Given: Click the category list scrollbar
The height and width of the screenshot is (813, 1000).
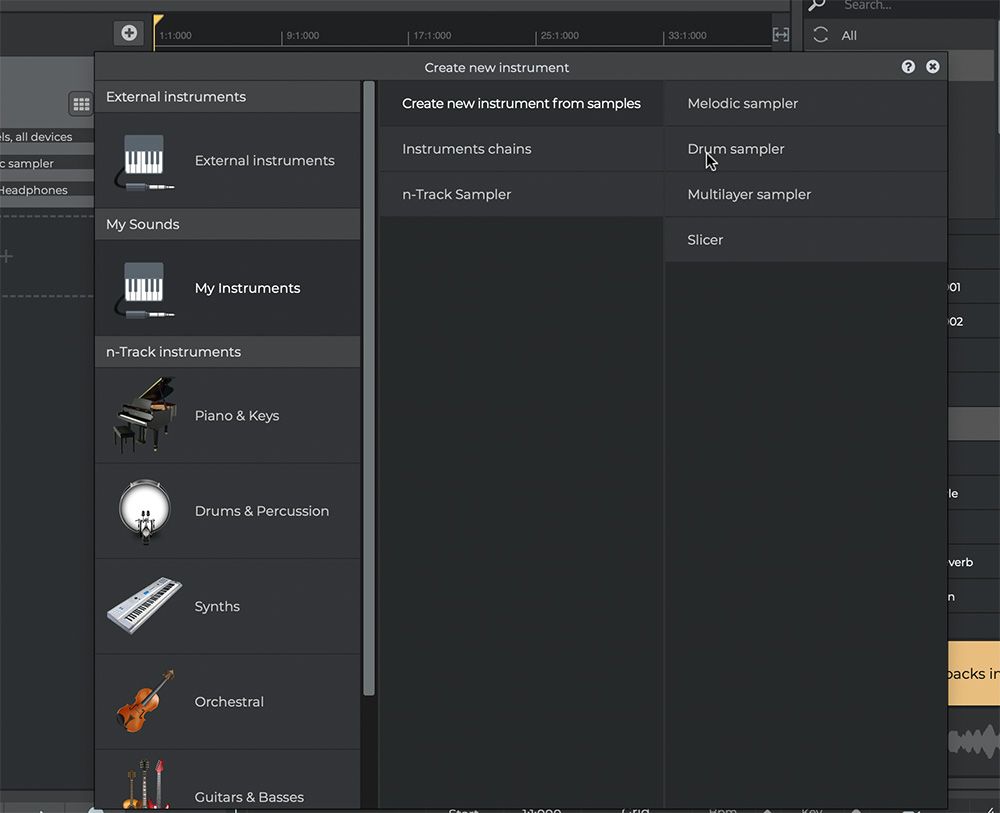Looking at the screenshot, I should click(x=369, y=388).
